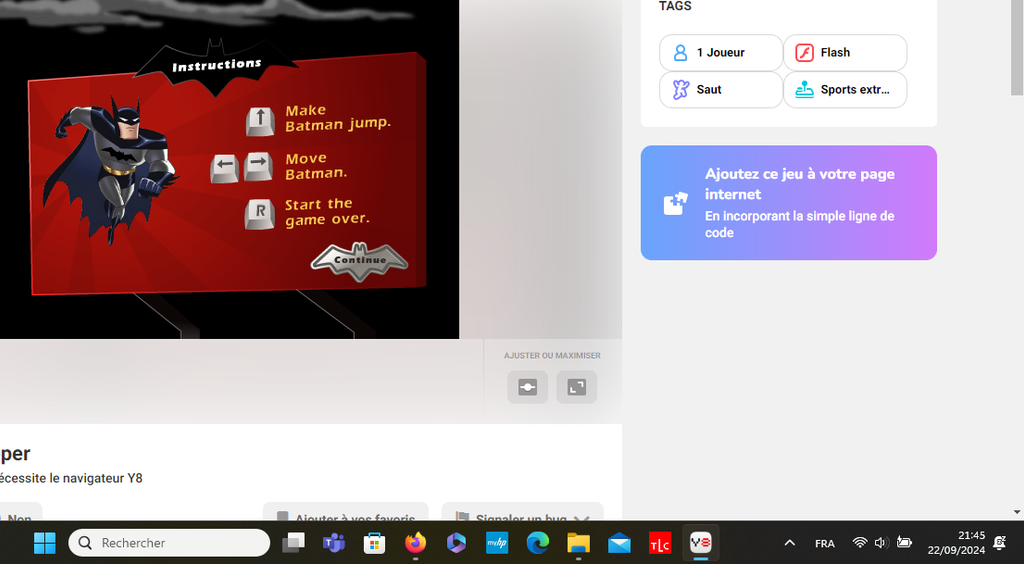Click the puzzle piece embed icon
Screen dimensions: 1024x564
[675, 204]
